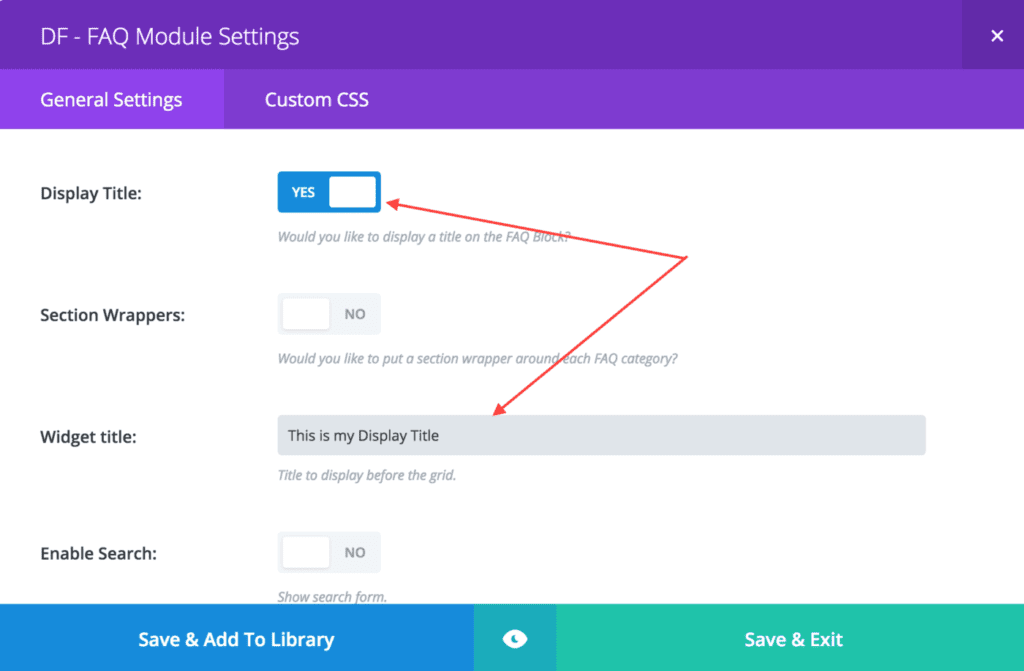Screen dimensions: 1024x671
Task: Click the white knob of Display Title switch
Action: pyautogui.click(x=353, y=192)
